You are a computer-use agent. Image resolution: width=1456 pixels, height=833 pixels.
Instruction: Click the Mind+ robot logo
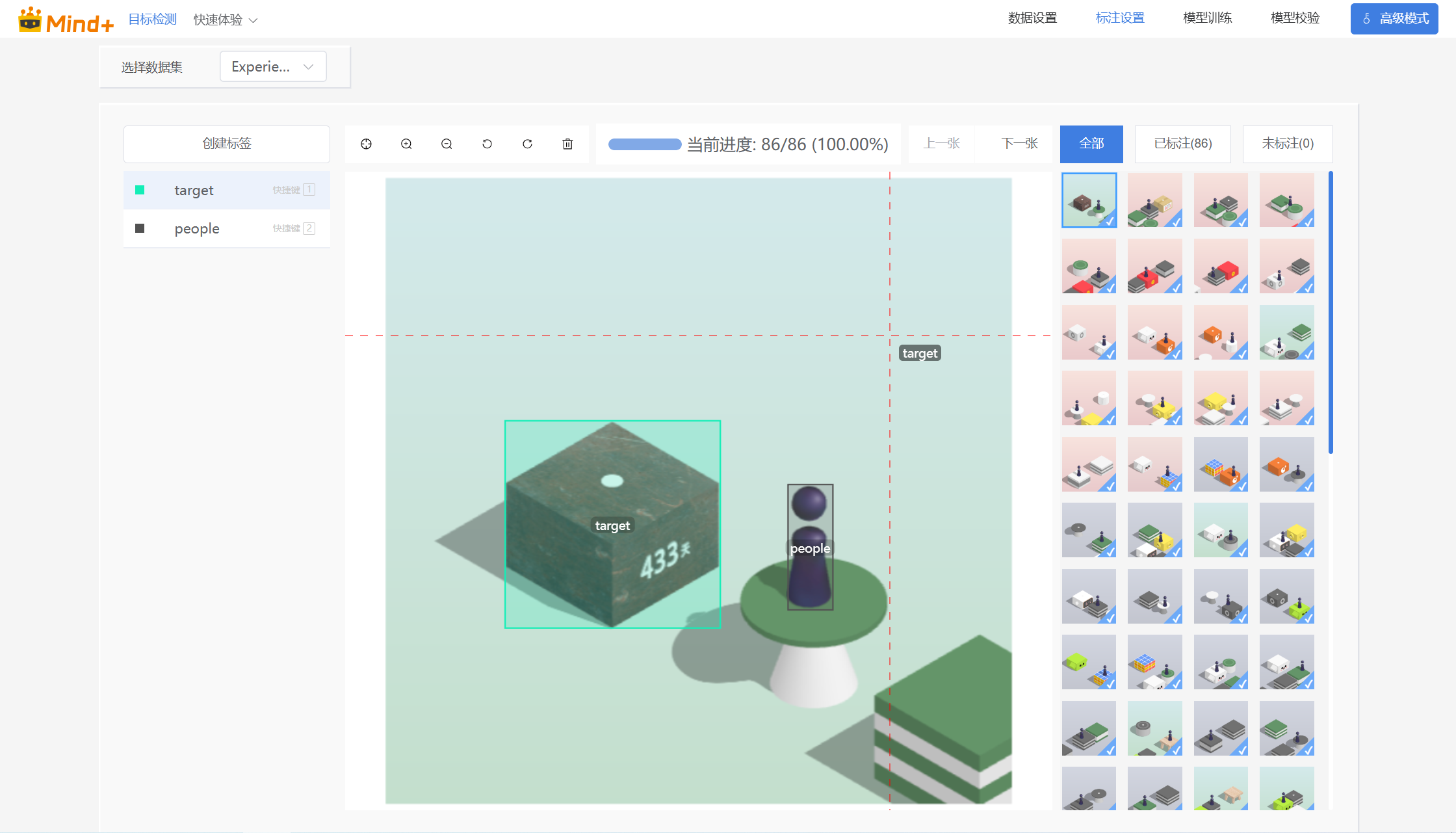point(31,19)
